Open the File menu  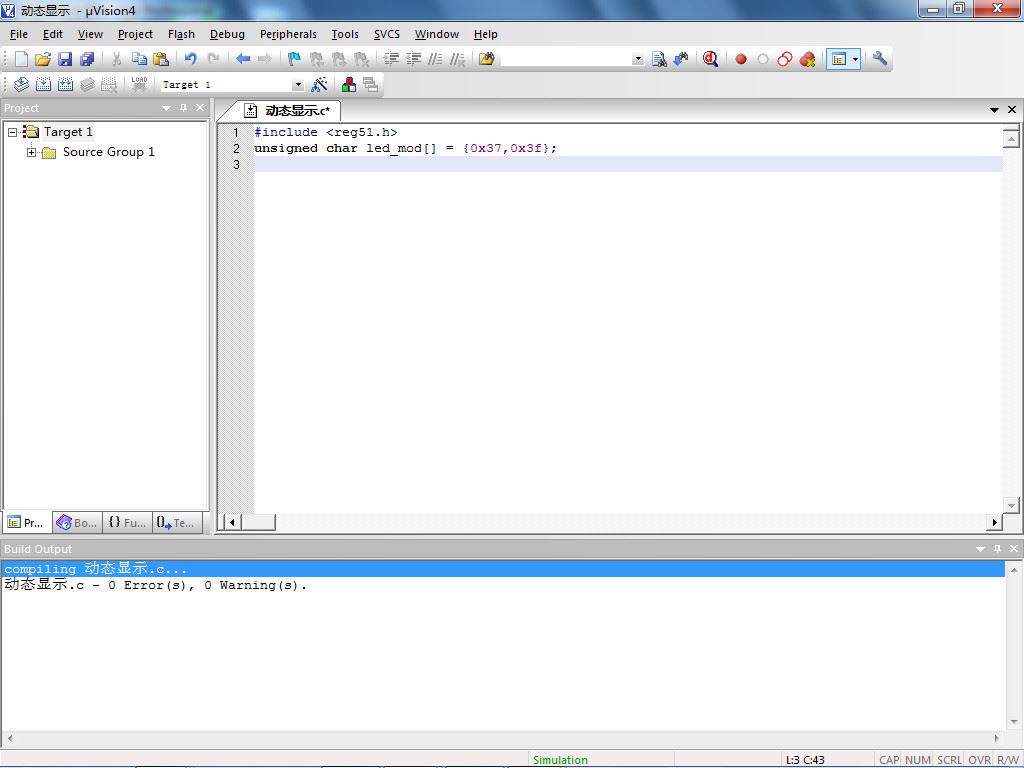(x=19, y=34)
